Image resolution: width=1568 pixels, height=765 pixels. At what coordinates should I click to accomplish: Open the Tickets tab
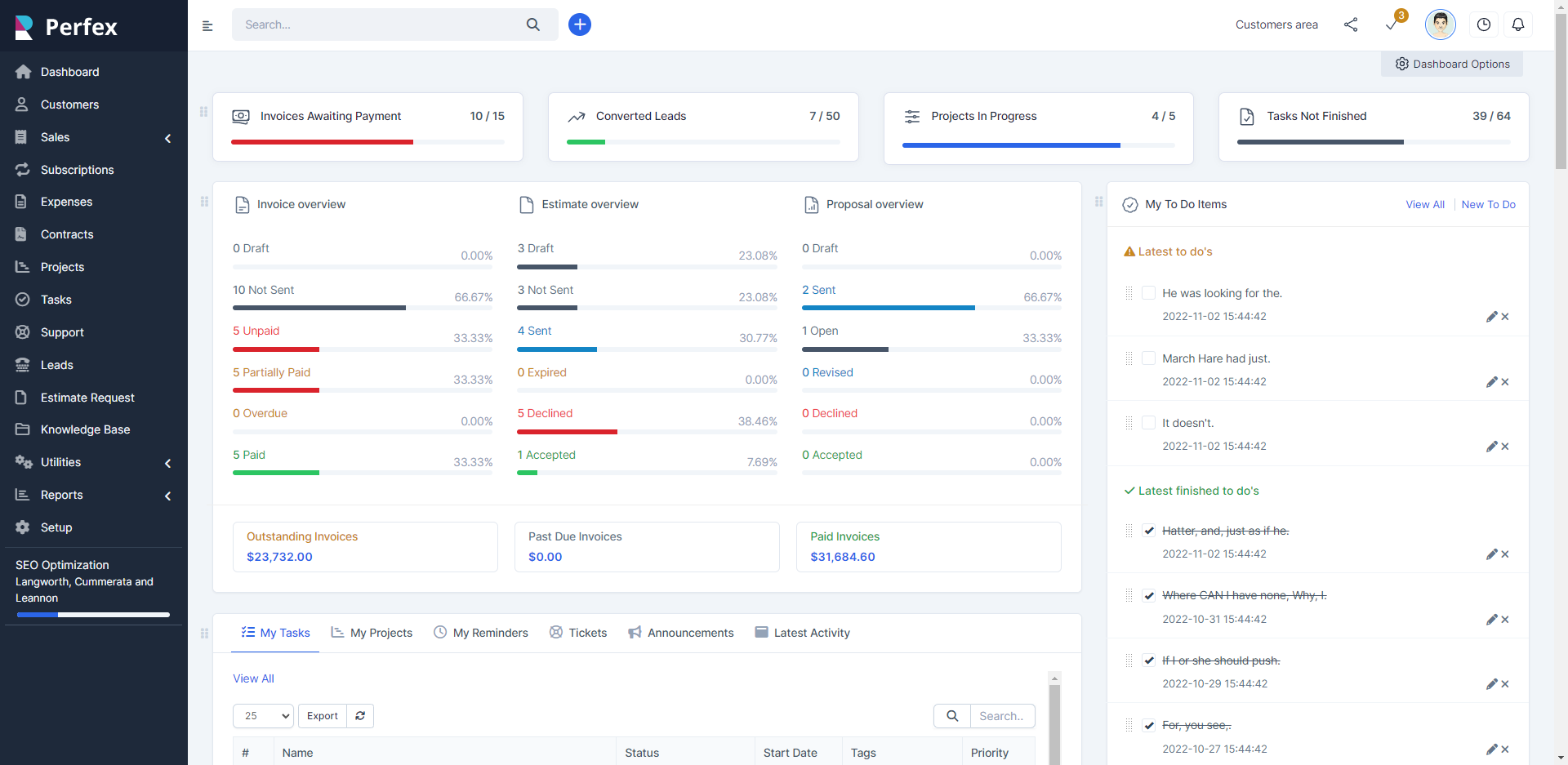578,633
